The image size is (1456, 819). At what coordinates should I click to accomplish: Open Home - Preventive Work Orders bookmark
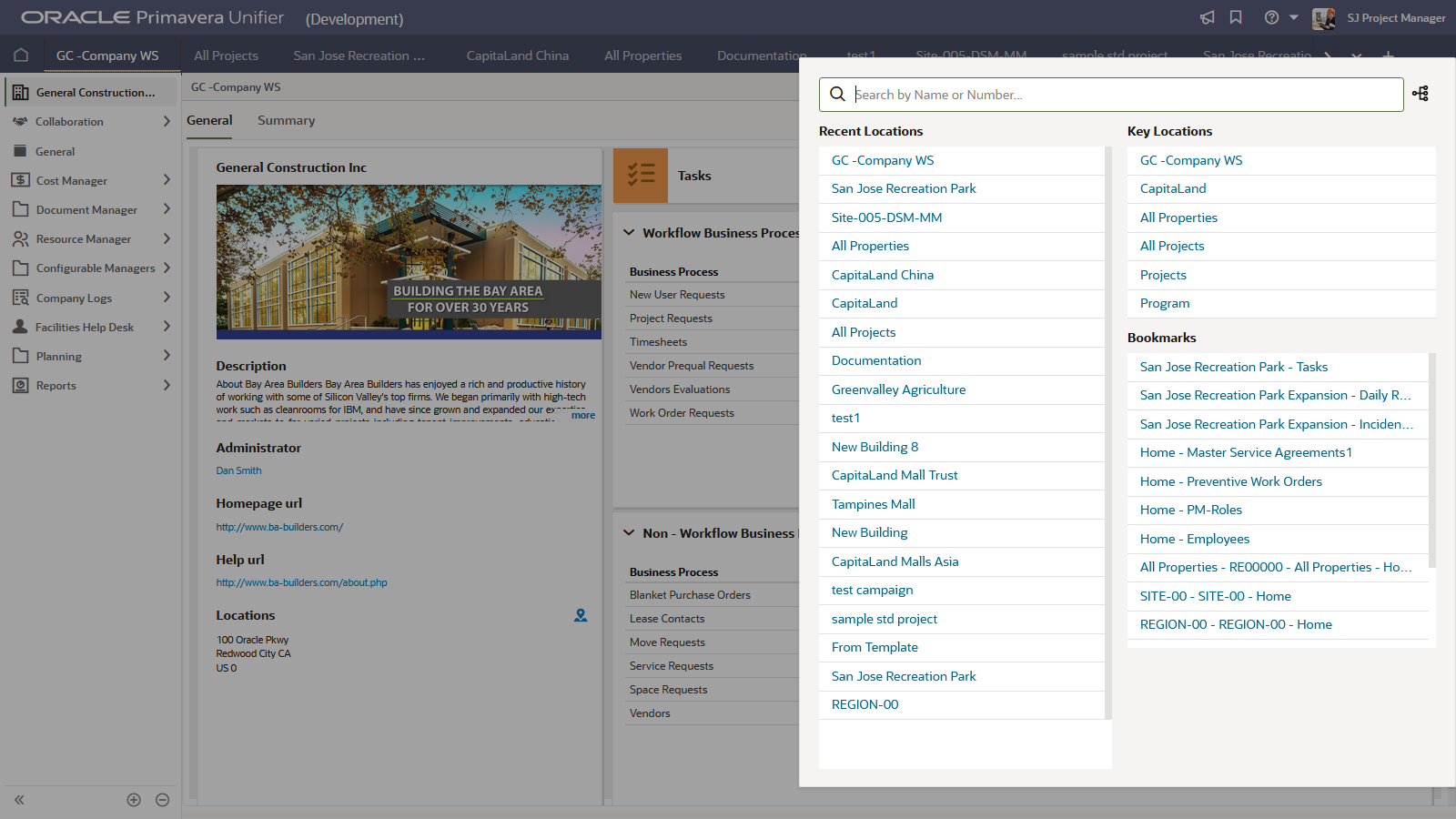point(1278,481)
